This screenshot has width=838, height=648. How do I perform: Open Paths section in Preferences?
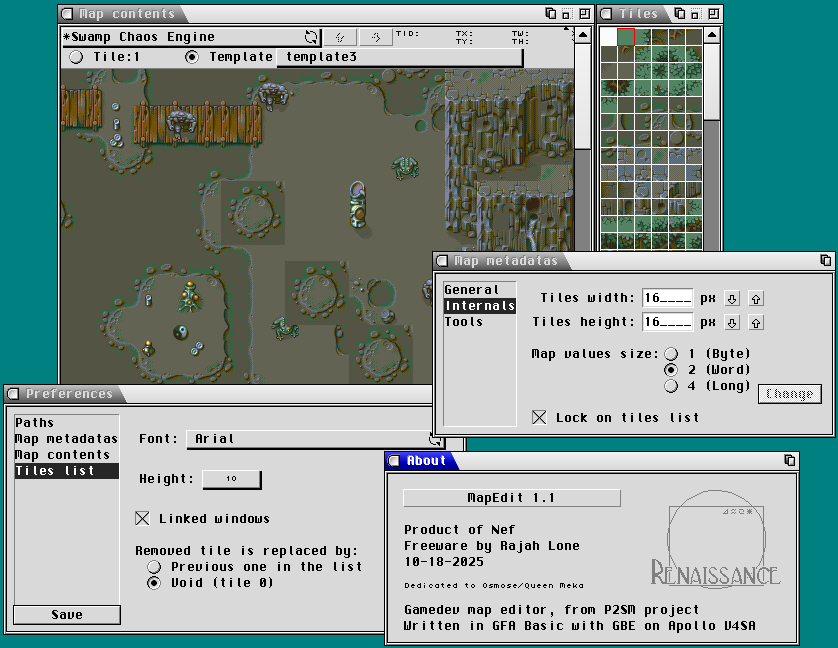[35, 423]
